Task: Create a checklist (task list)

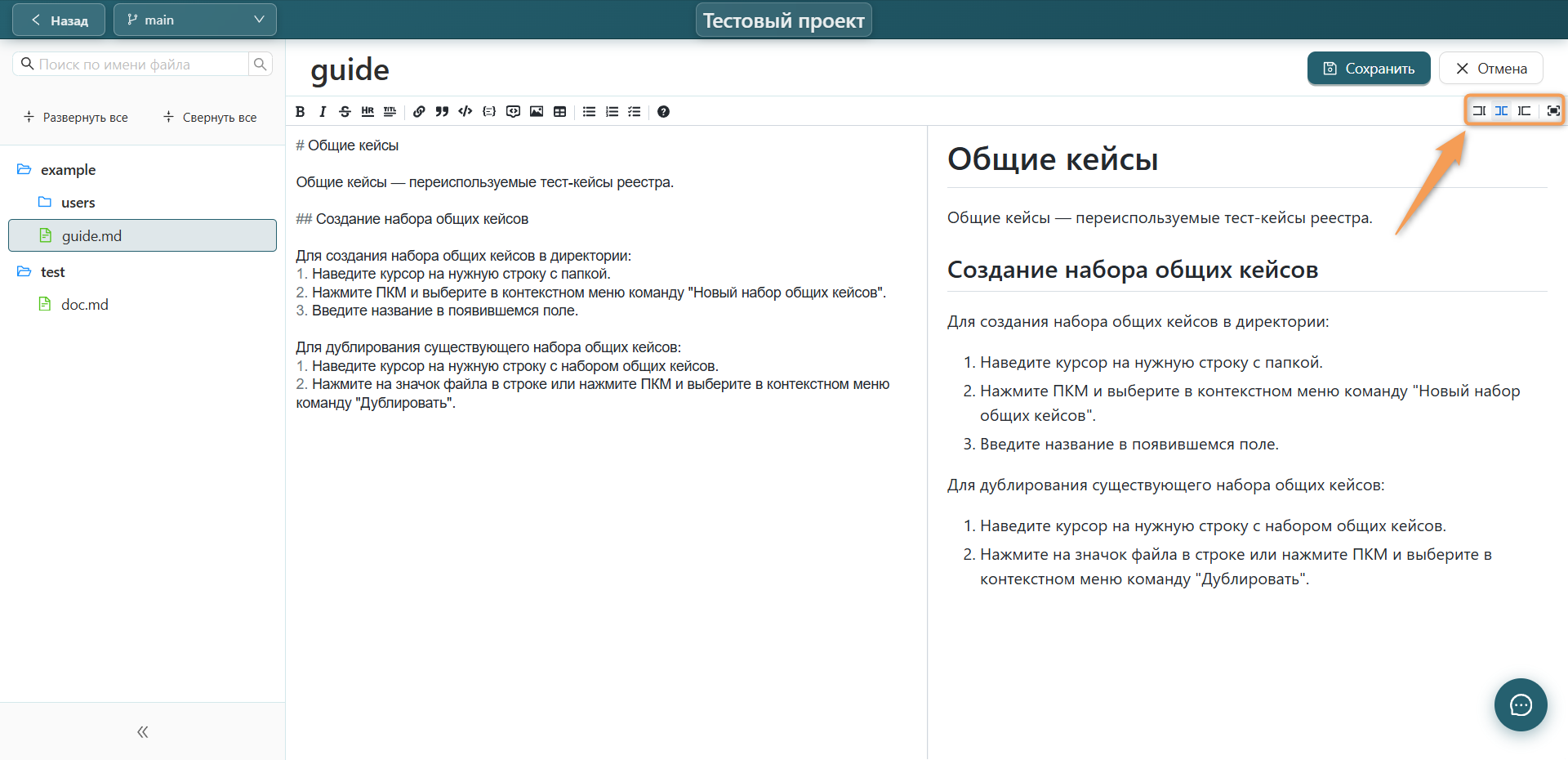Action: coord(635,112)
